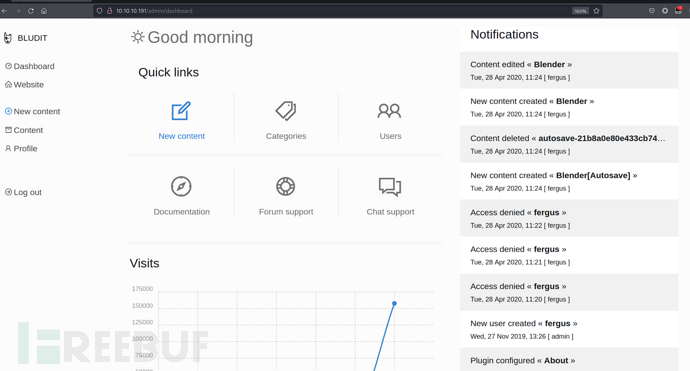Screen dimensions: 690x371
Task: Open the Forum support link label
Action: [x=286, y=212]
